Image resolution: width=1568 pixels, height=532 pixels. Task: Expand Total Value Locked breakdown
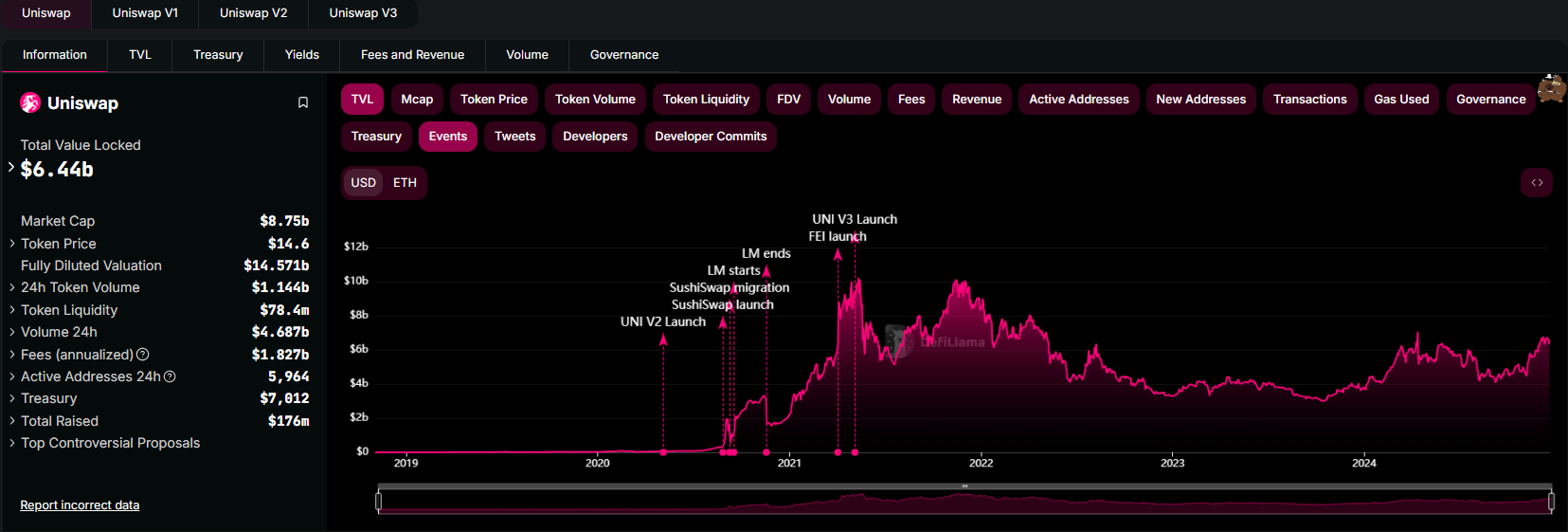pos(11,167)
